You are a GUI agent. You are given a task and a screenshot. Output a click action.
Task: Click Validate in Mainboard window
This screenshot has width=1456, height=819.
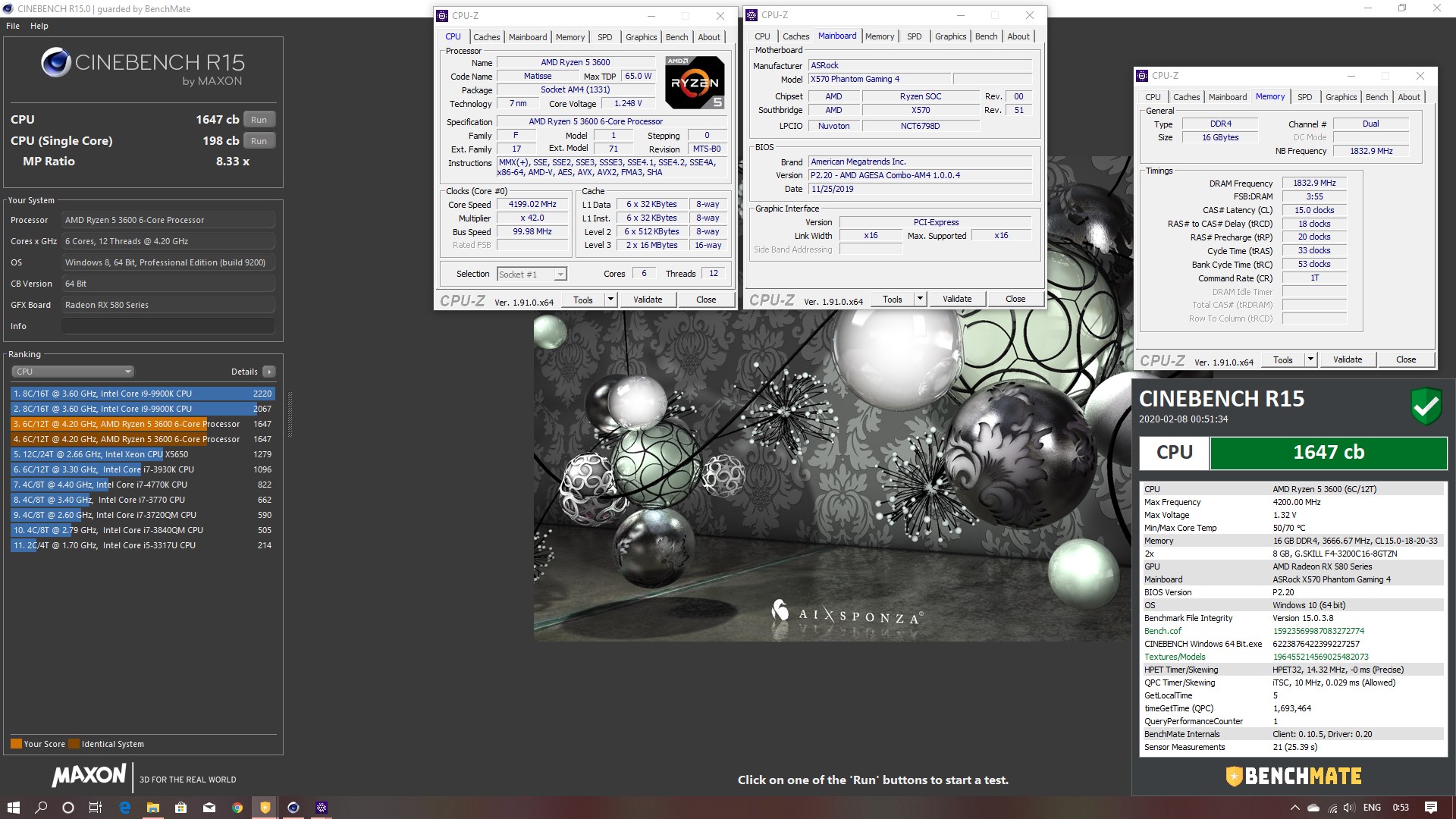click(x=957, y=299)
